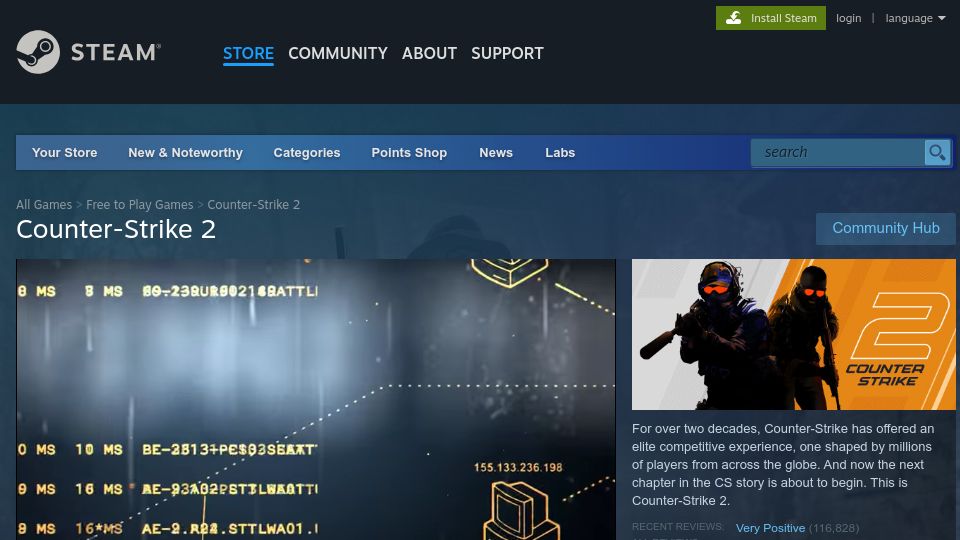Follow the Counter-Strike 2 breadcrumb link
The width and height of the screenshot is (960, 540).
pyautogui.click(x=253, y=204)
